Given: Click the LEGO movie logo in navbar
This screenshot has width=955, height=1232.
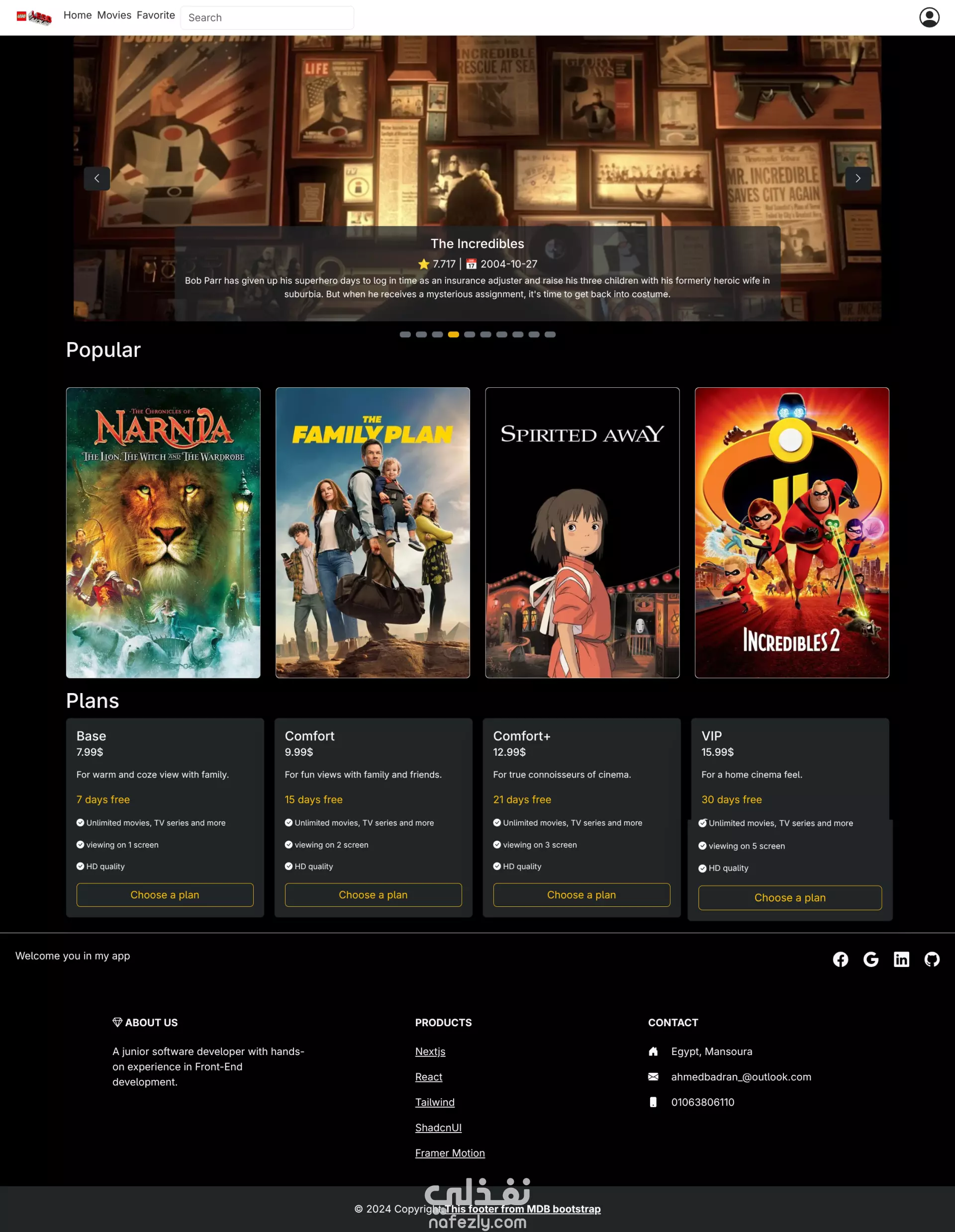Looking at the screenshot, I should [34, 17].
